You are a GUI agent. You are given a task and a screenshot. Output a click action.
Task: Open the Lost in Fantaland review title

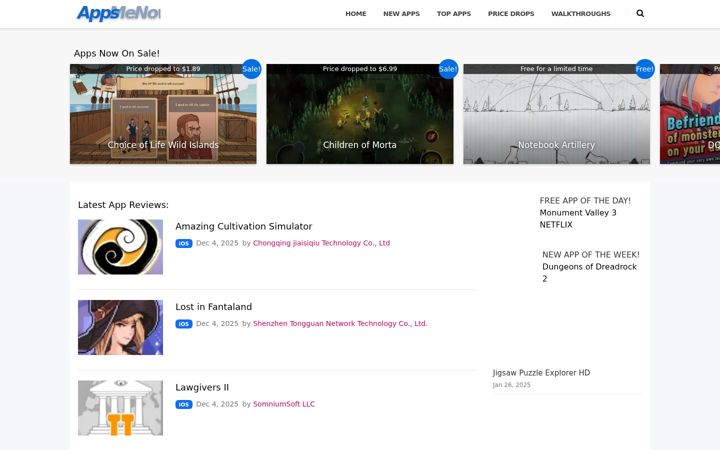[x=214, y=307]
